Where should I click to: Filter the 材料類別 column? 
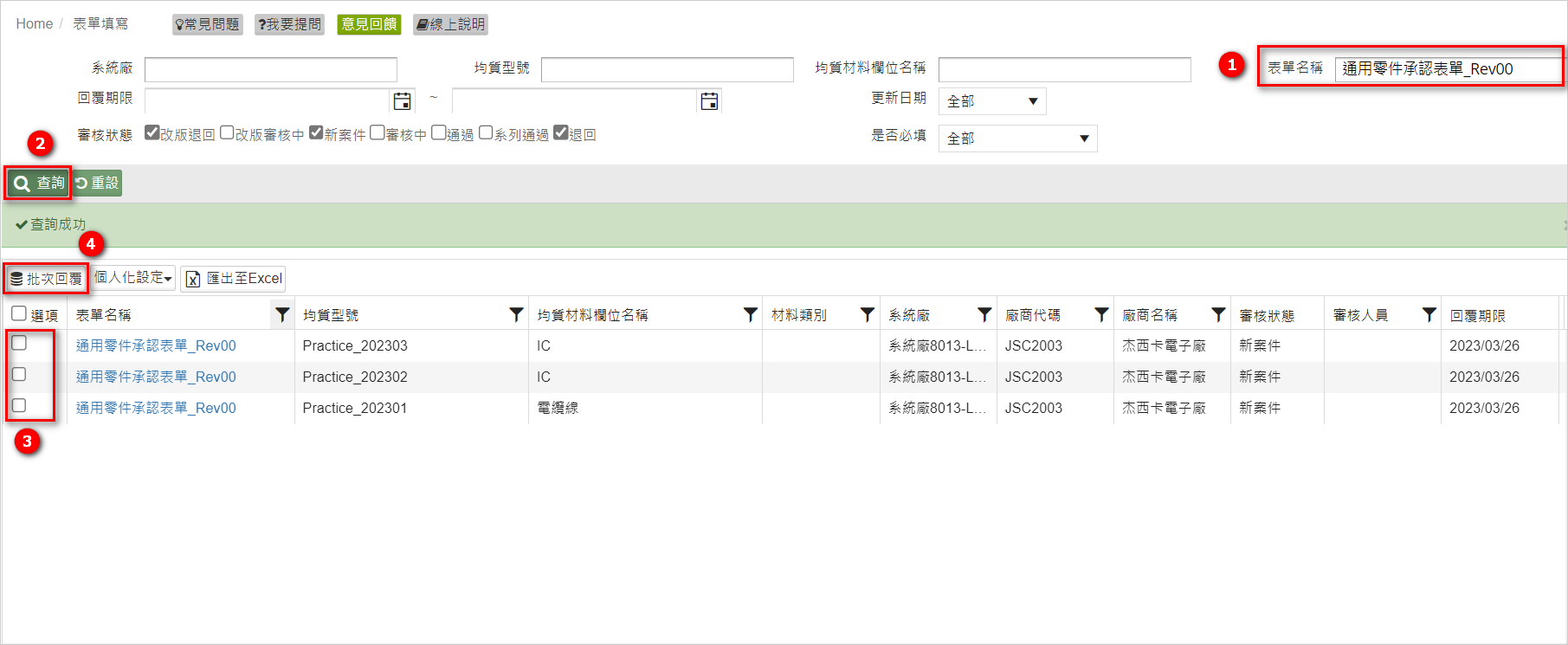pos(868,314)
